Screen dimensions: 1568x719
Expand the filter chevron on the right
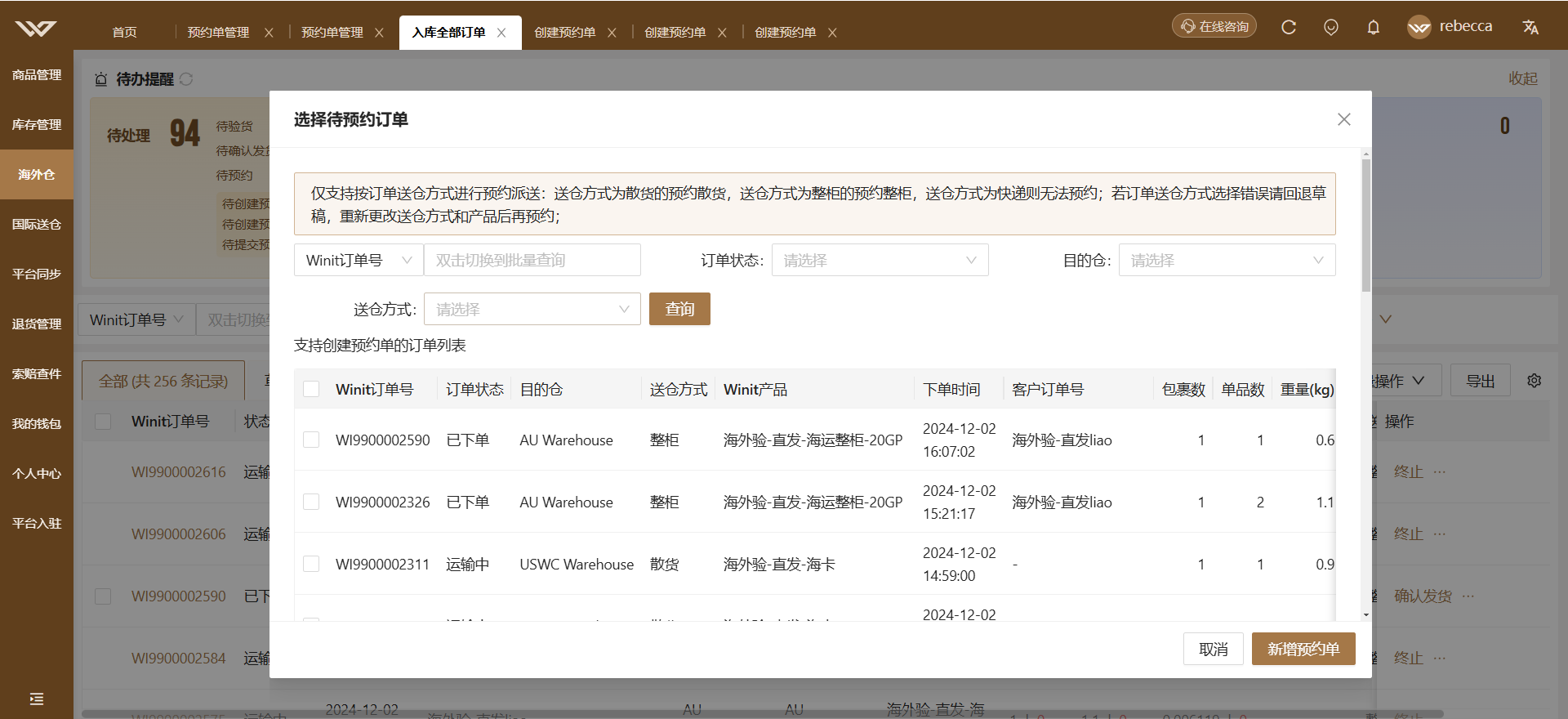[x=1386, y=319]
